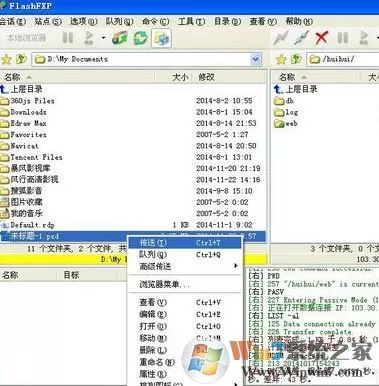Select the Favorites folder
Screen dimensions: 379x386
(23, 135)
